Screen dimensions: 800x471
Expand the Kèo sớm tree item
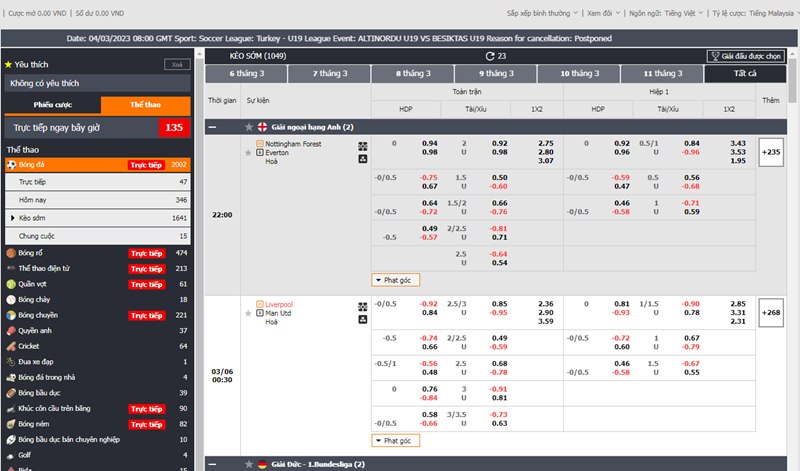click(x=12, y=218)
